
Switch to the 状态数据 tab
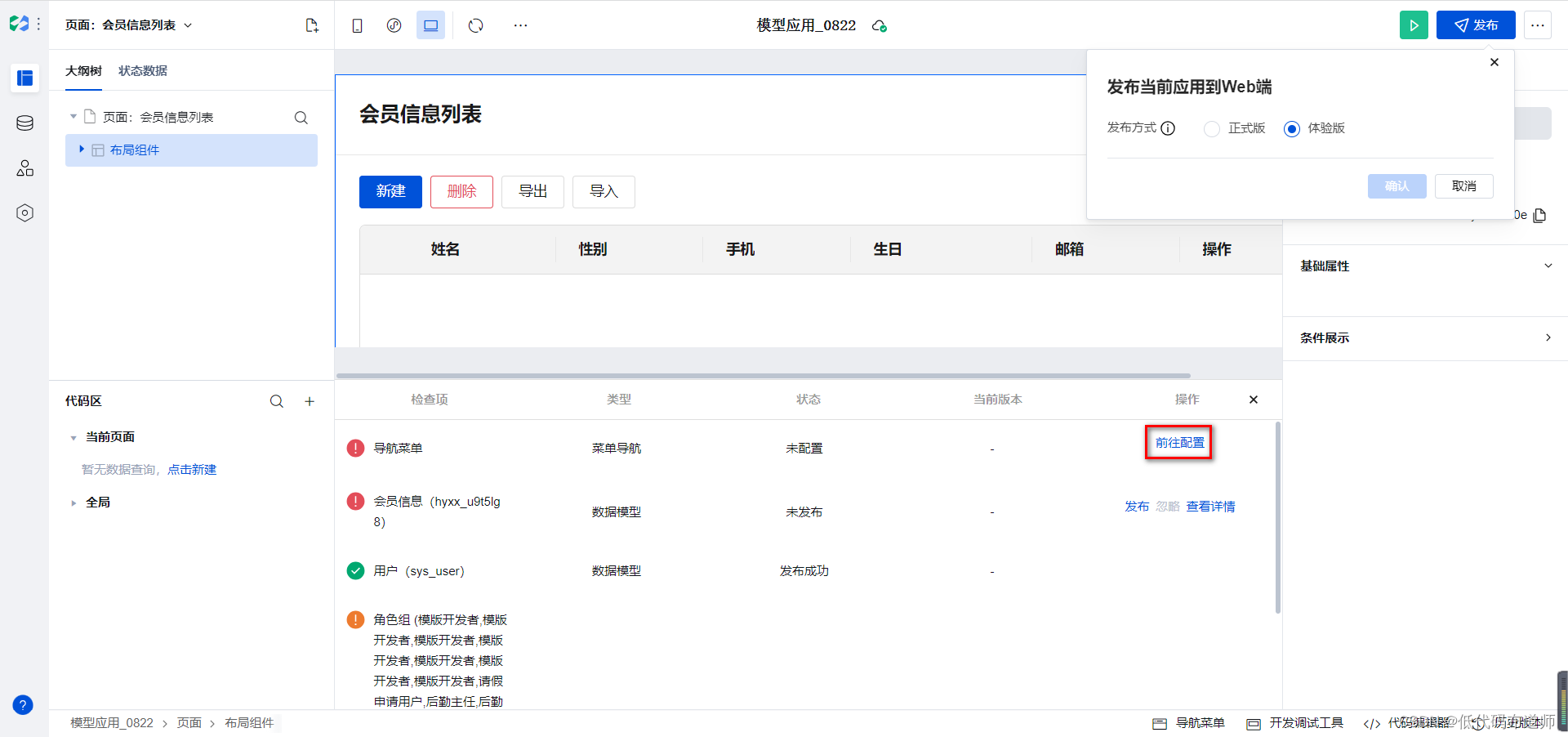pyautogui.click(x=143, y=71)
